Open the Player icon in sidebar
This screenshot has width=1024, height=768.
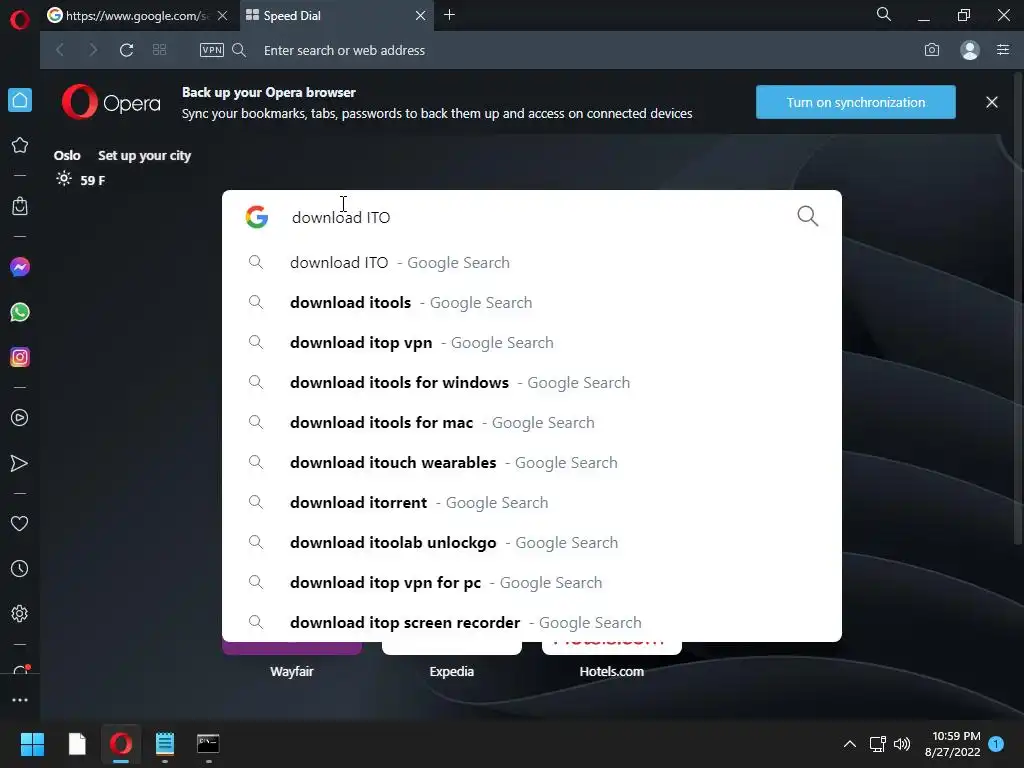[x=20, y=418]
